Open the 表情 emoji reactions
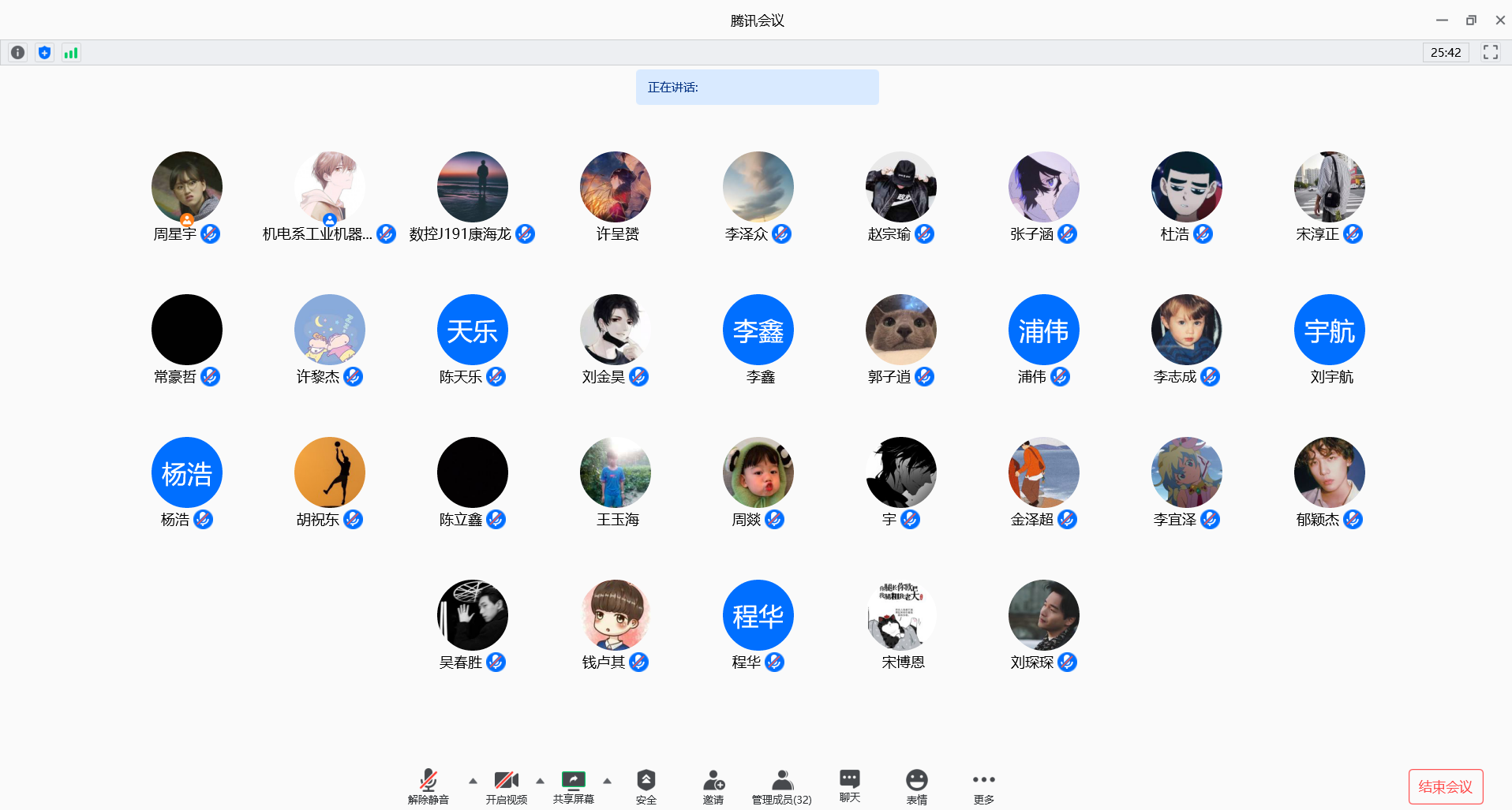 click(916, 786)
